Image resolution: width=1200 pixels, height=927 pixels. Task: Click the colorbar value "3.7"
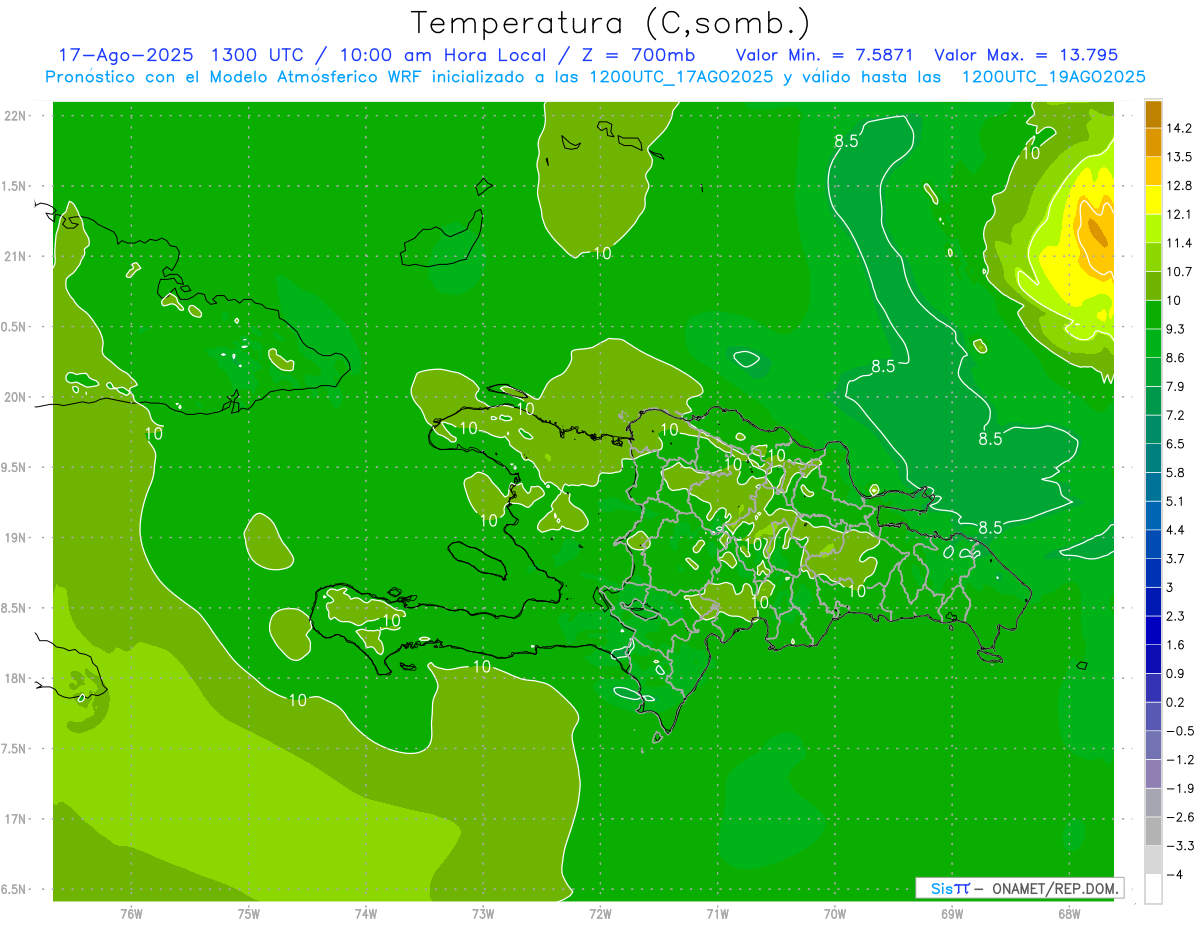1176,558
